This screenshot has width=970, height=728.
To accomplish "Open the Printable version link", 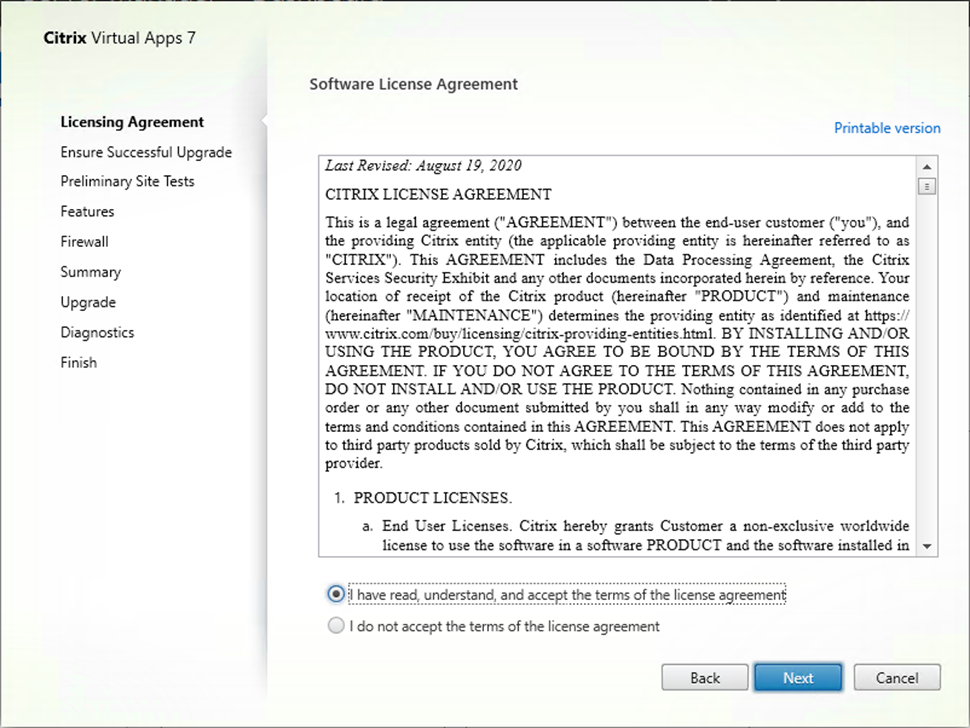I will pyautogui.click(x=887, y=128).
